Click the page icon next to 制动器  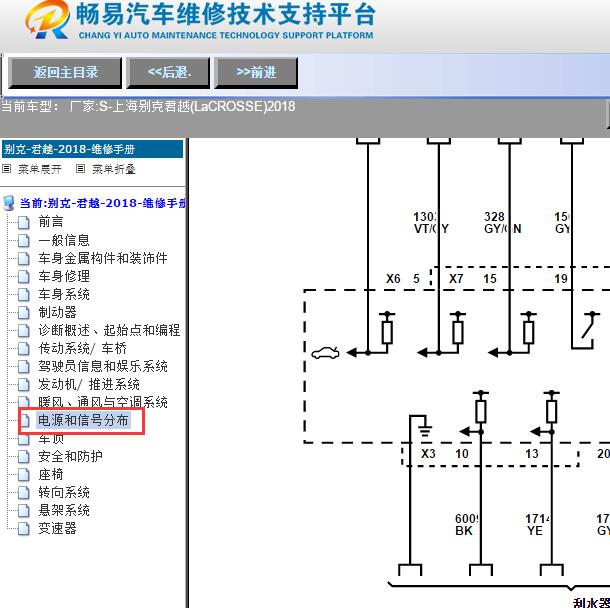pos(24,313)
